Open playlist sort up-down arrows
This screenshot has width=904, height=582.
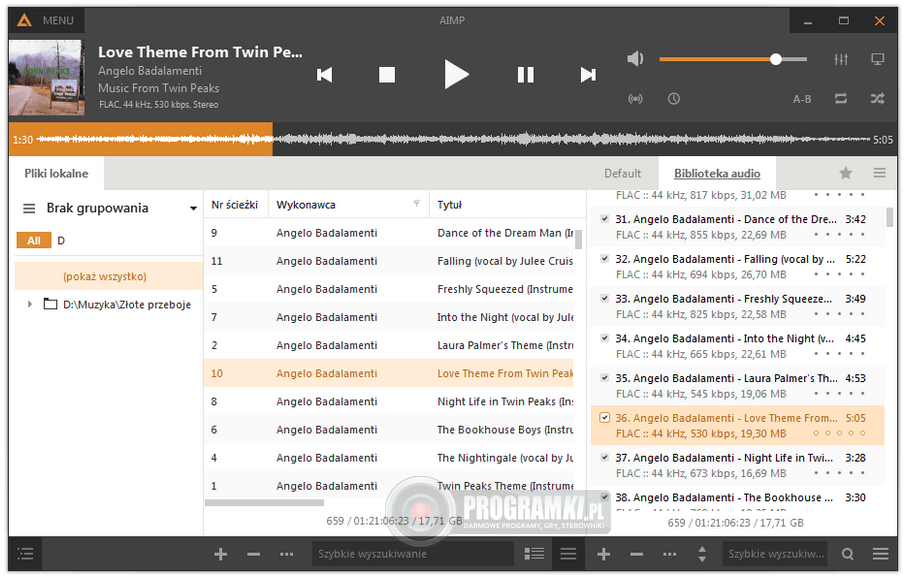[702, 554]
